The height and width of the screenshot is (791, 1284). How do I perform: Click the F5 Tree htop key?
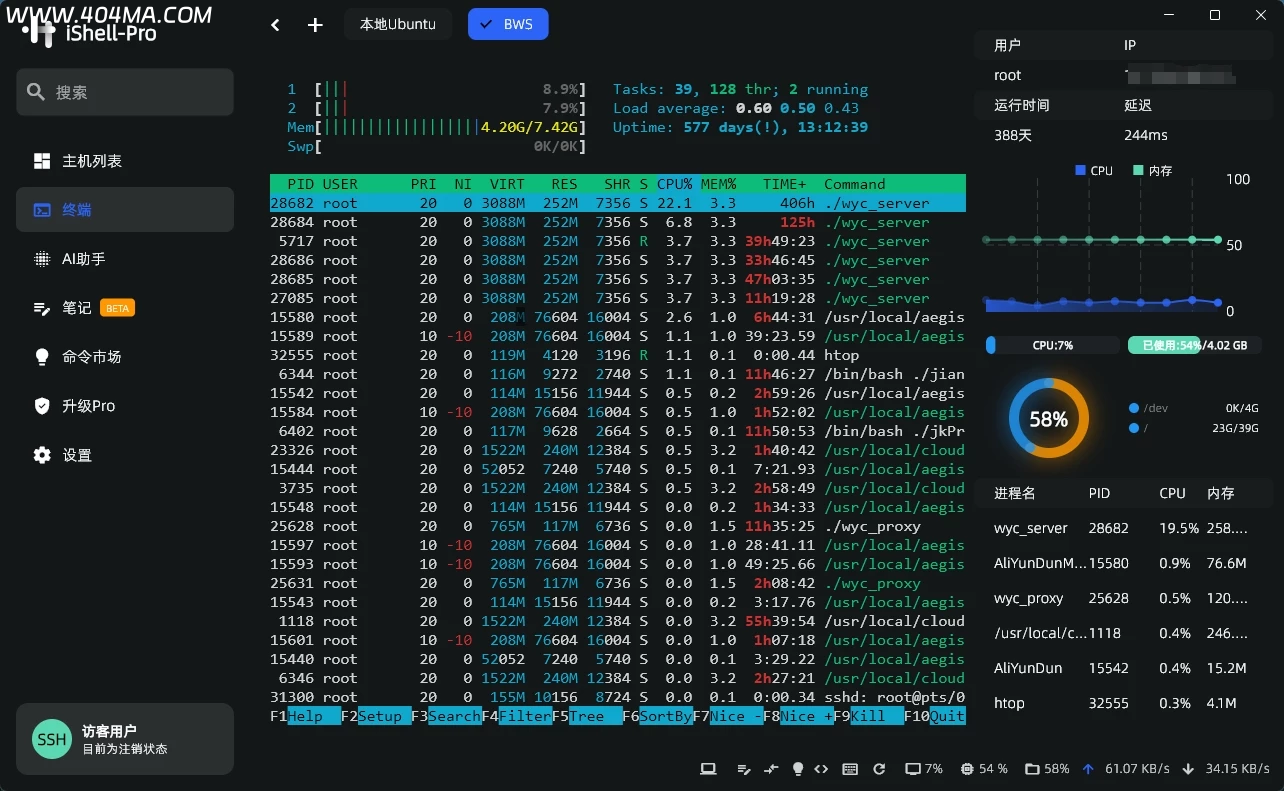tap(587, 716)
